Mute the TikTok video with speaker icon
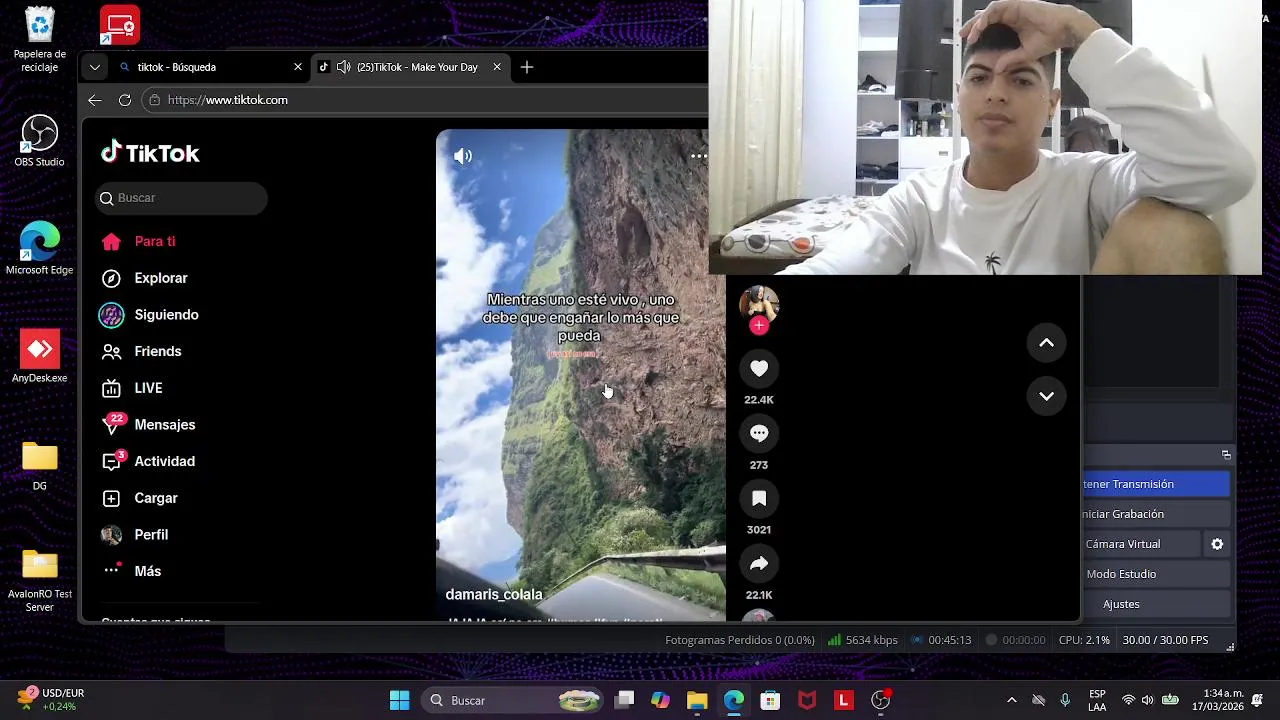Screen dimensions: 1280x720 pos(463,156)
